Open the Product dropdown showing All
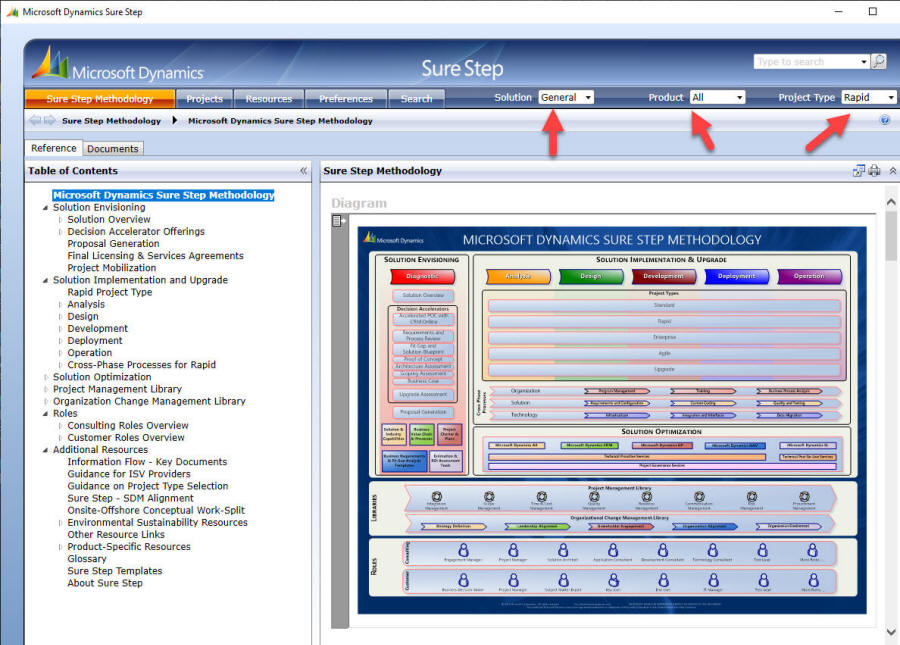Viewport: 900px width, 645px height. point(717,98)
